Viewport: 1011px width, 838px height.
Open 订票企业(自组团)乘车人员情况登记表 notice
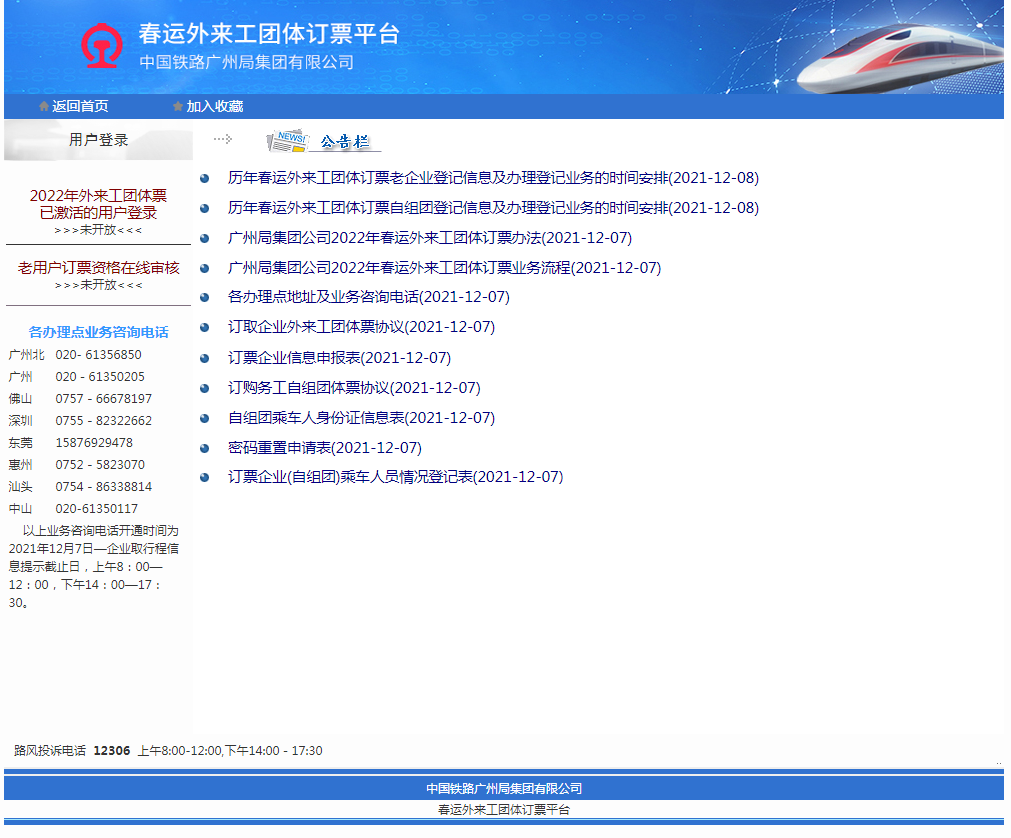395,477
